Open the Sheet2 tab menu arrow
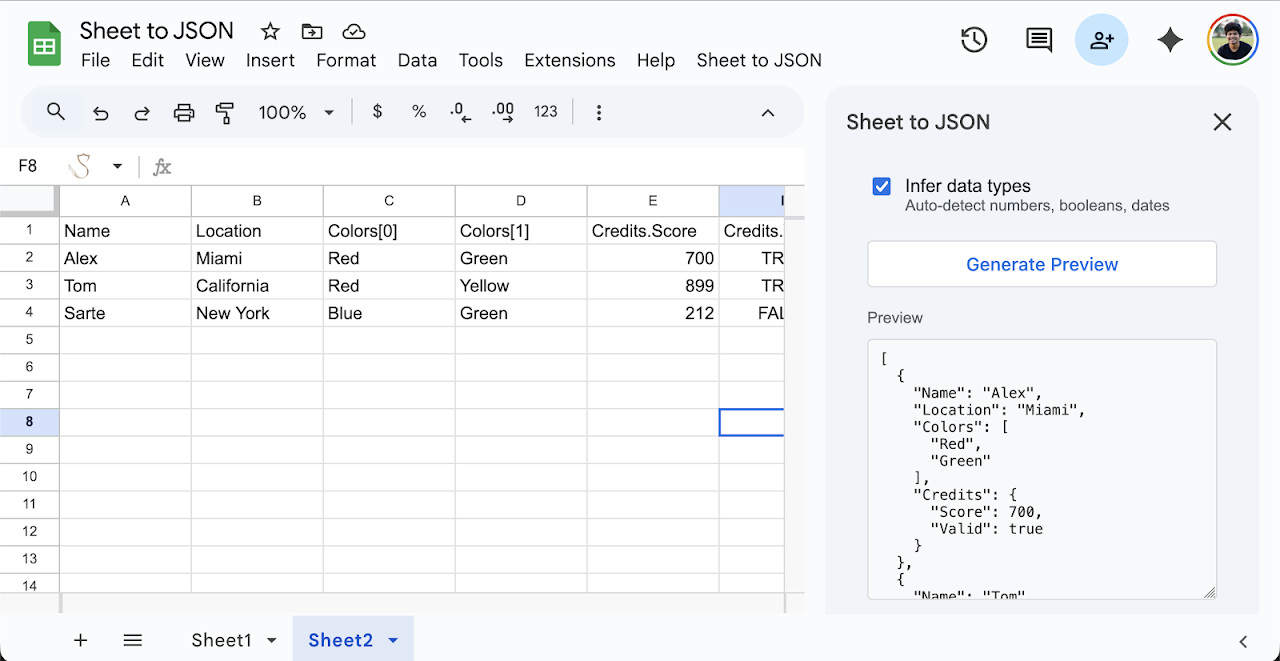 (392, 639)
